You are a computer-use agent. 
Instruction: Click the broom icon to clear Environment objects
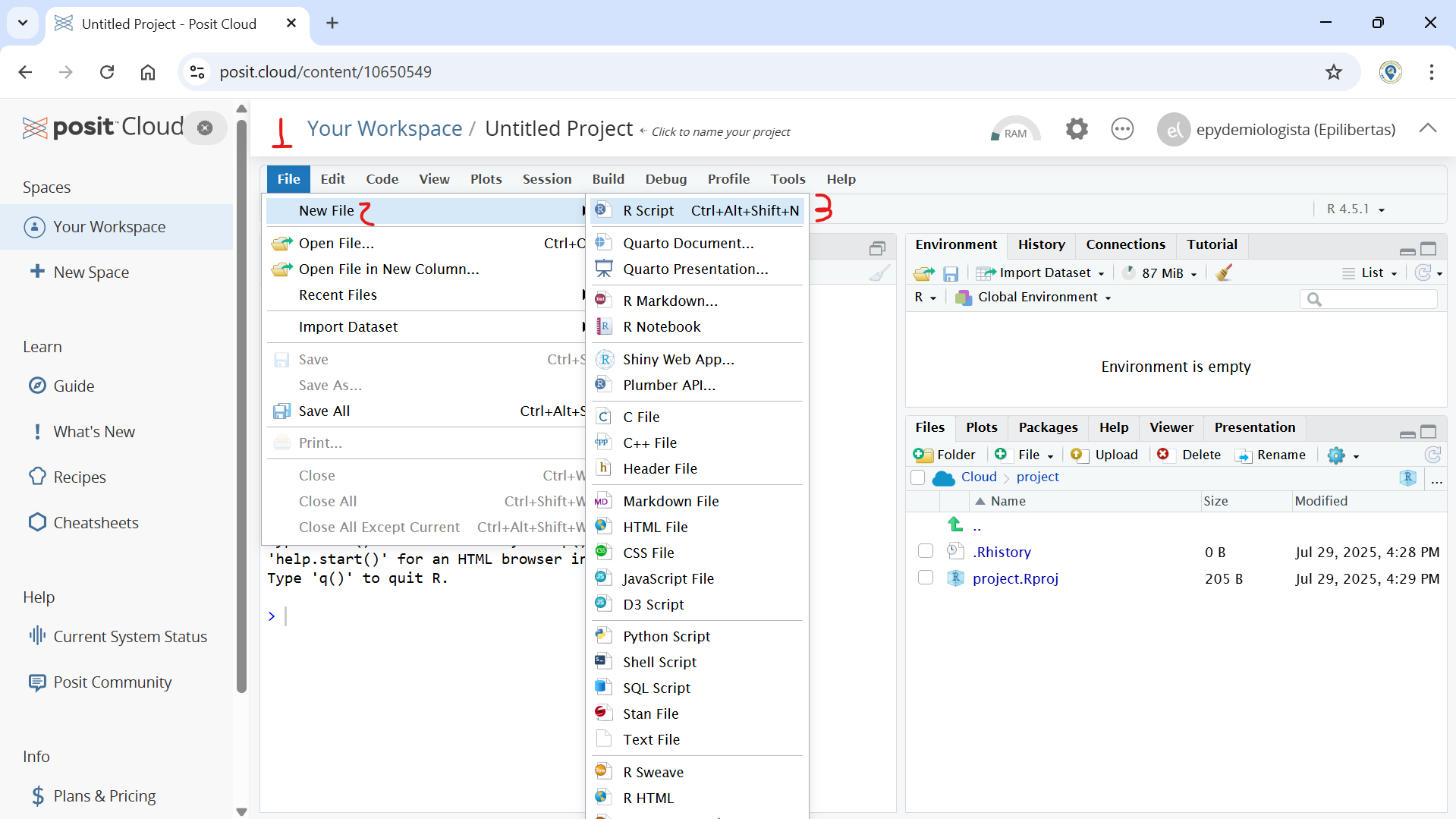click(1223, 273)
